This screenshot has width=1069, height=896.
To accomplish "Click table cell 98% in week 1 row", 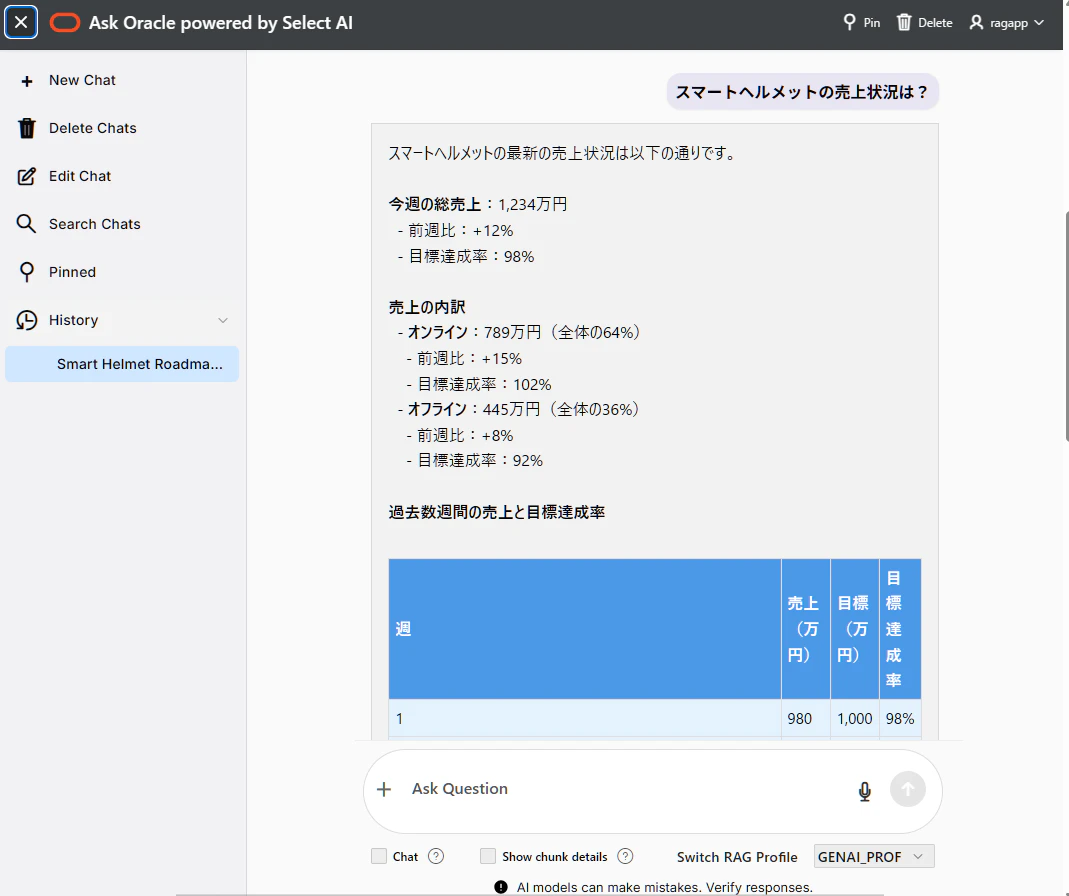I will [900, 719].
